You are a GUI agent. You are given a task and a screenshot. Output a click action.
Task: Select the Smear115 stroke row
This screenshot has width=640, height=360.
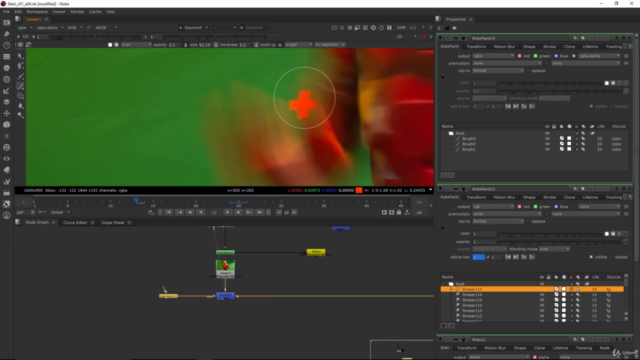(x=532, y=300)
